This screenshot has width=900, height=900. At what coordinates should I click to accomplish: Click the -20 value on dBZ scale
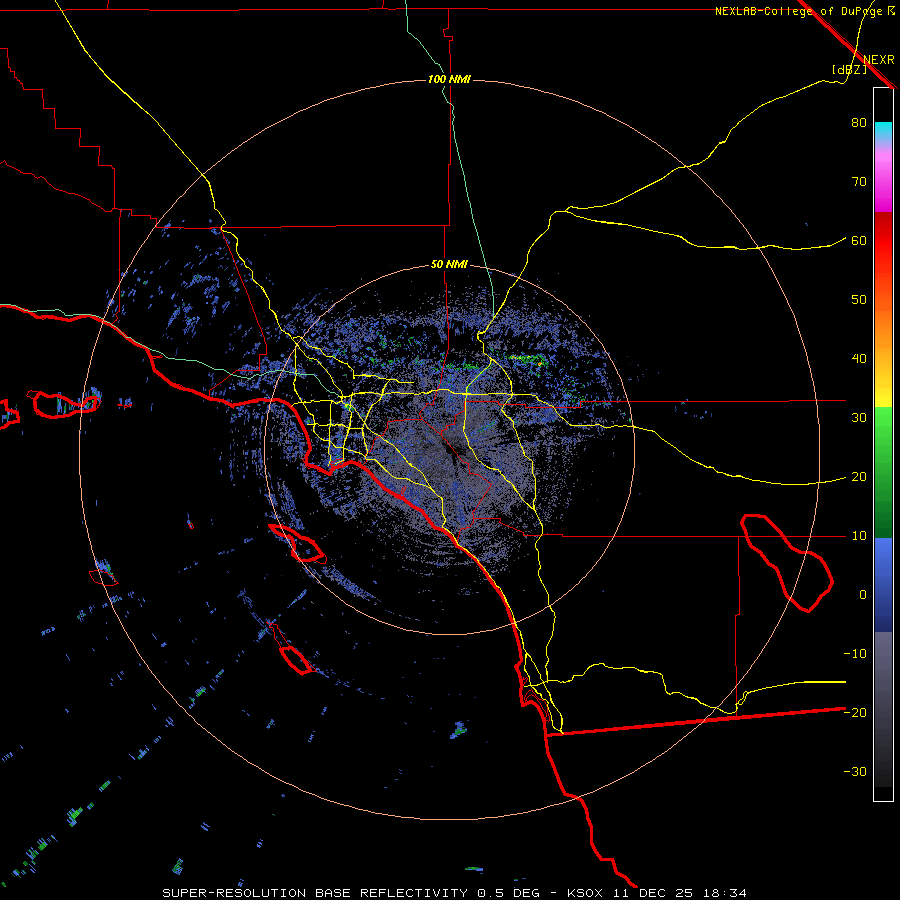coord(855,713)
